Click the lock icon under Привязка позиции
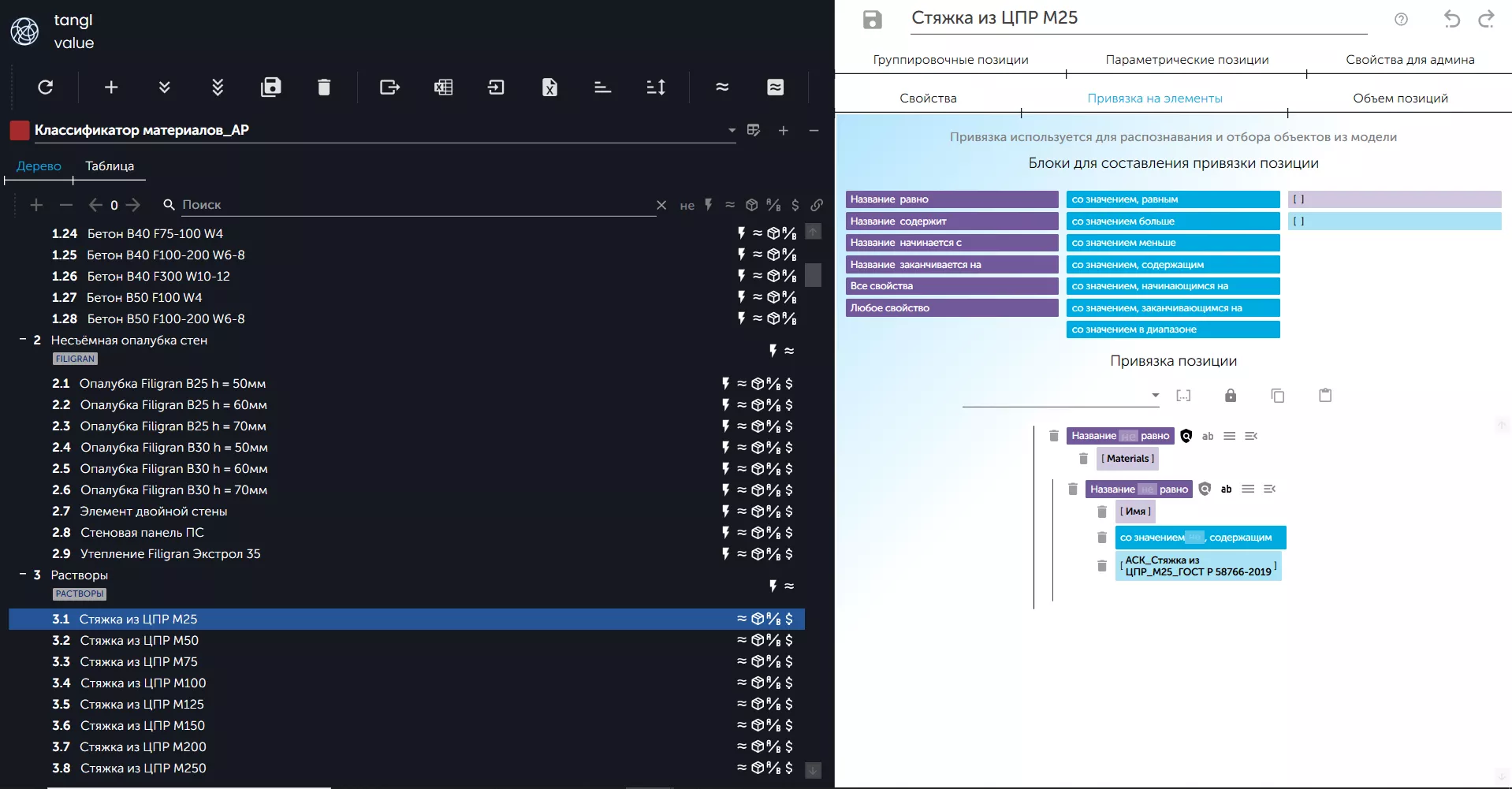Viewport: 1512px width, 789px height. [x=1230, y=396]
